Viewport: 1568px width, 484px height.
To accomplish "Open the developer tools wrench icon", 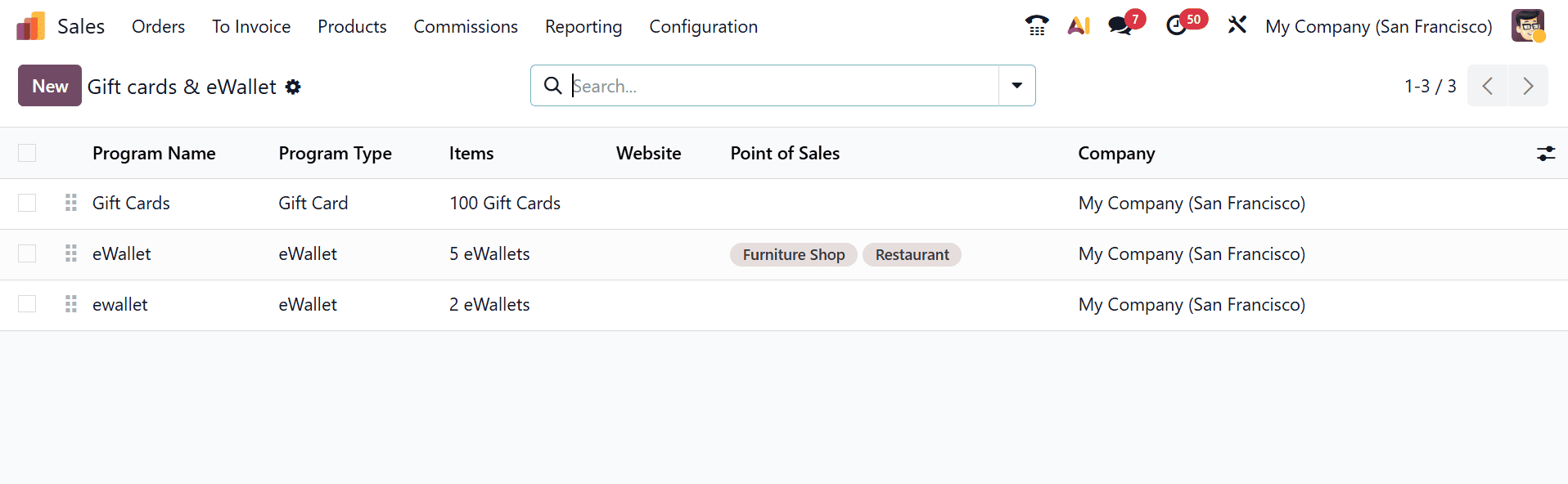I will pyautogui.click(x=1237, y=26).
